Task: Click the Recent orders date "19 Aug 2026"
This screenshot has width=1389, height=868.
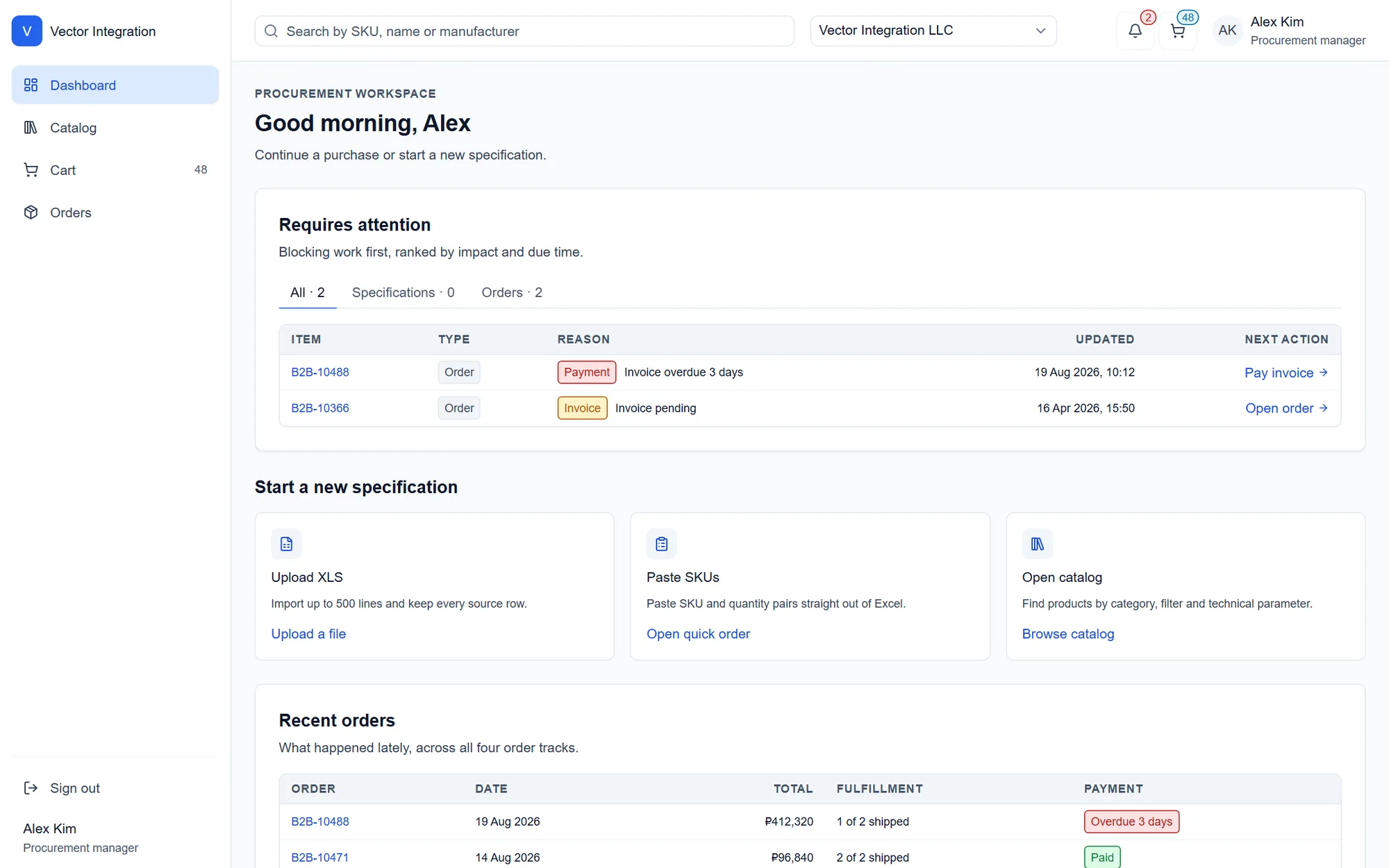Action: pos(508,821)
